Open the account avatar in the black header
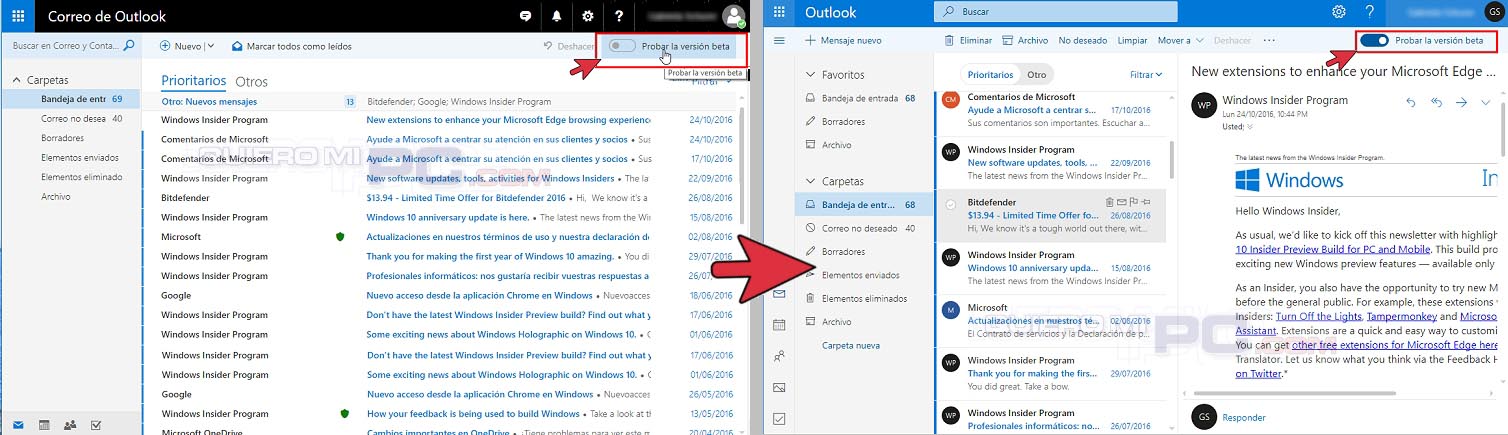 (734, 16)
